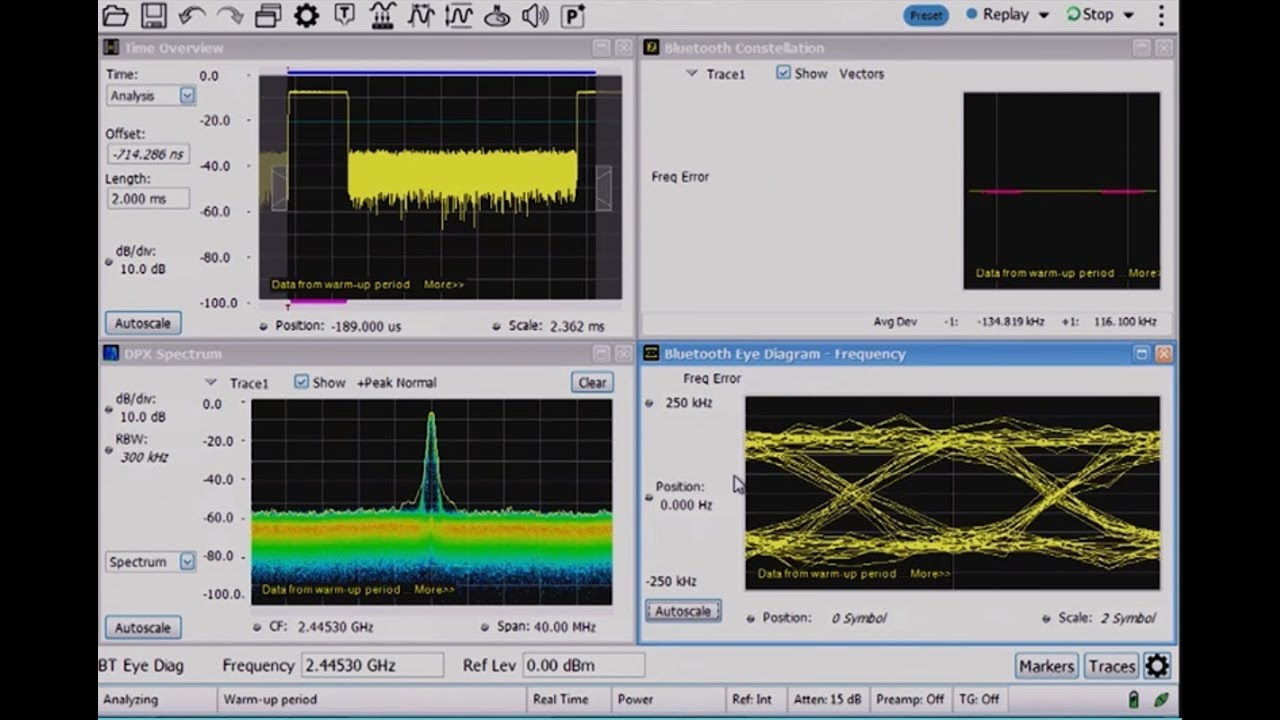Click Autoscale in Time Overview
Screen dimensions: 1280x720
143,323
